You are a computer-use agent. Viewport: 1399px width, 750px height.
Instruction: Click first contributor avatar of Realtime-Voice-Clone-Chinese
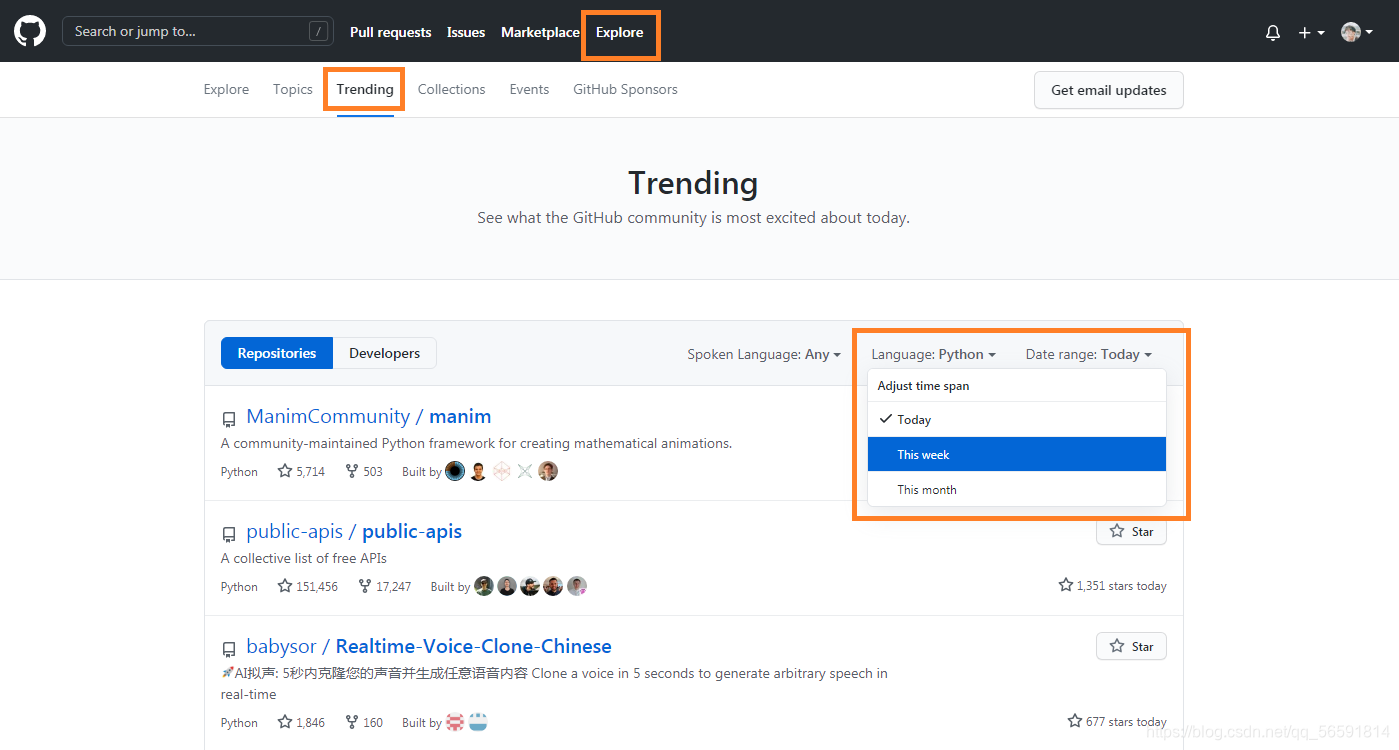click(455, 722)
